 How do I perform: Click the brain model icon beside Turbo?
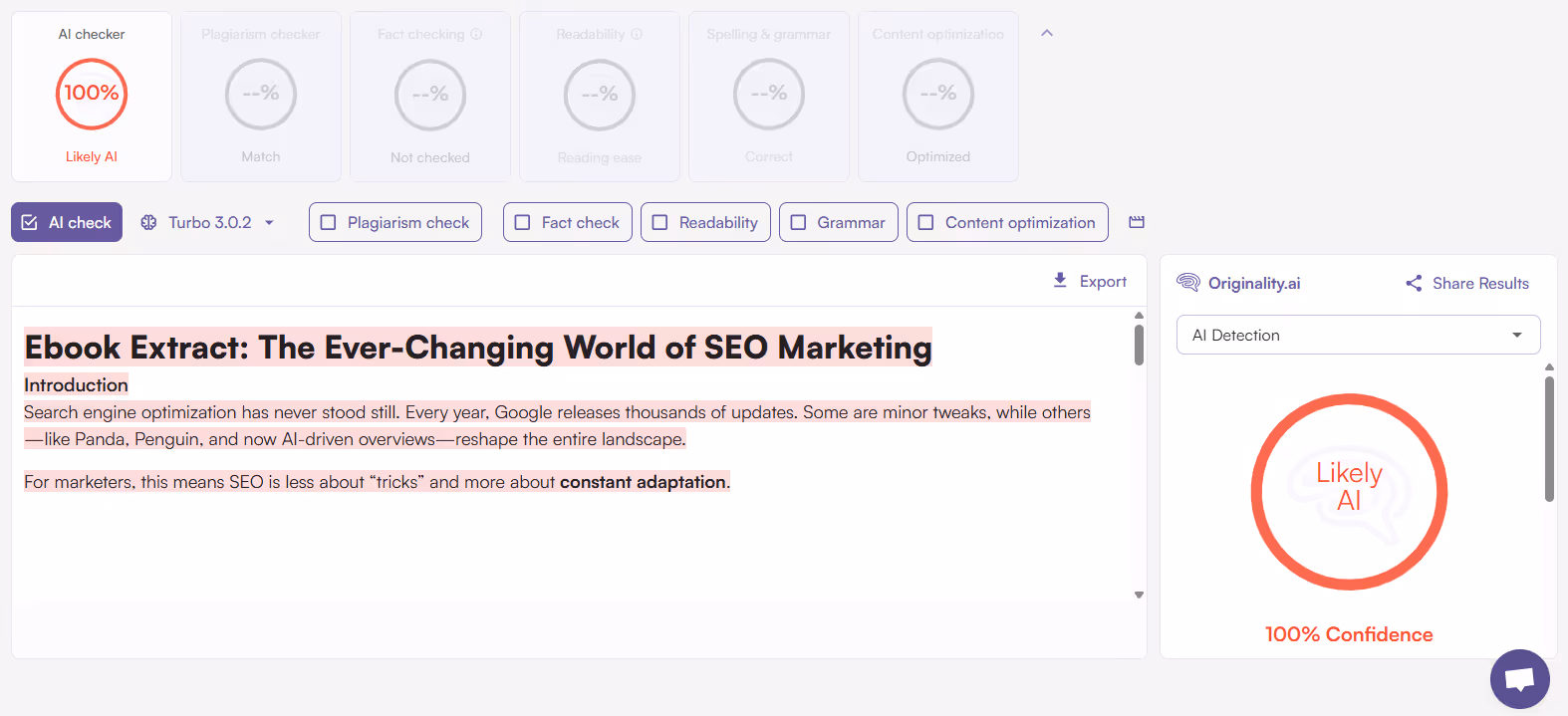click(x=148, y=222)
